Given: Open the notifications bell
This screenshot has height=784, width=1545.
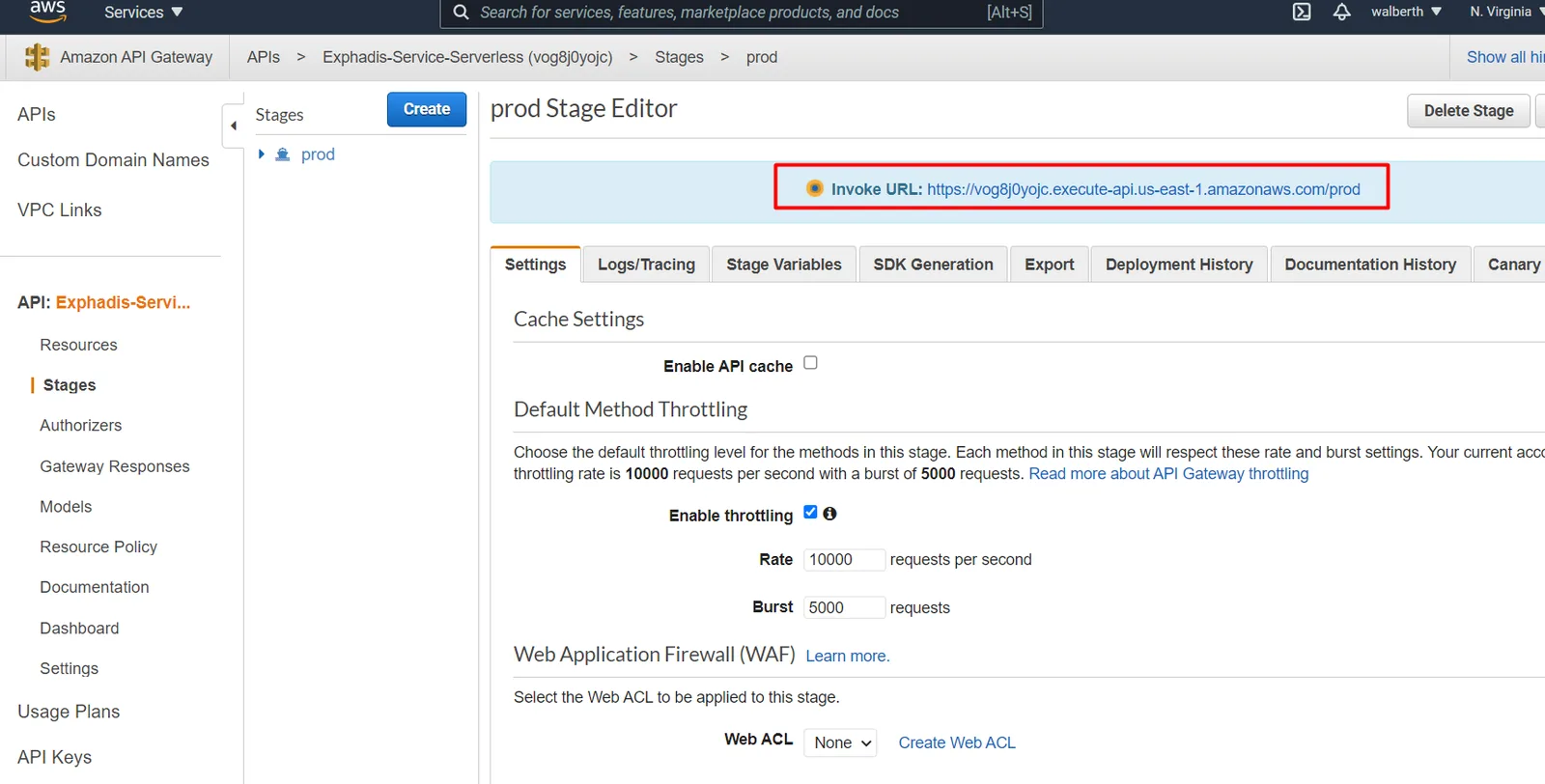Looking at the screenshot, I should pos(1342,12).
